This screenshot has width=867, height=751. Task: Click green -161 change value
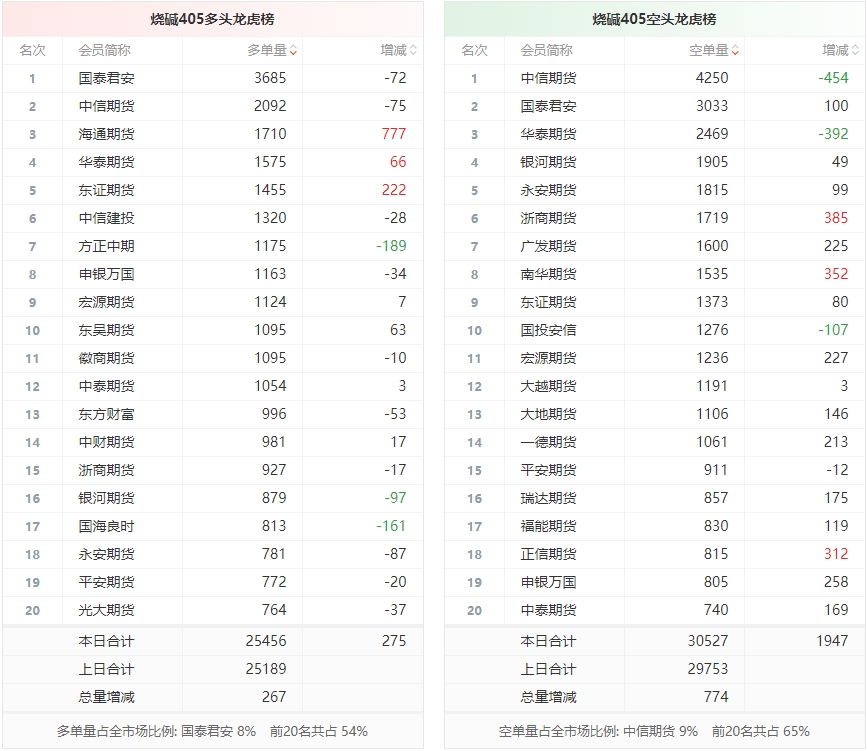391,526
